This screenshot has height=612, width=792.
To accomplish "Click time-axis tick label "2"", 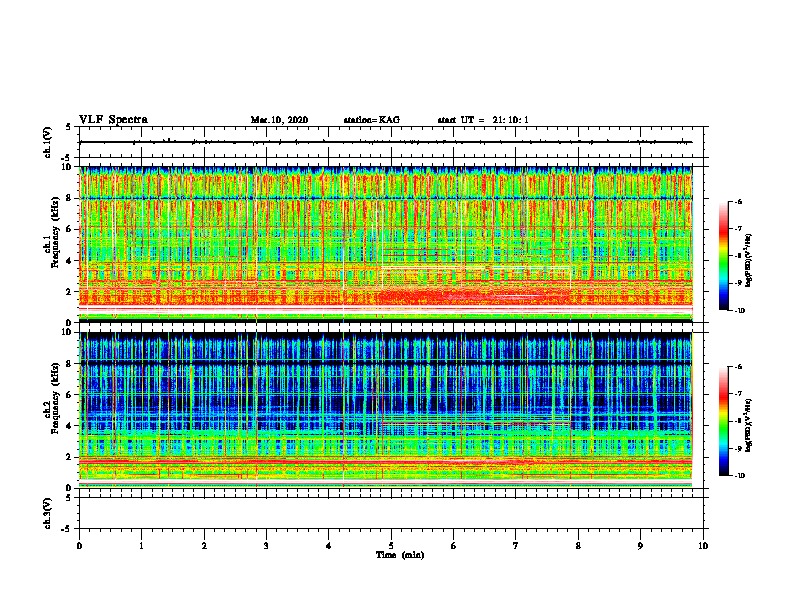I will (204, 546).
